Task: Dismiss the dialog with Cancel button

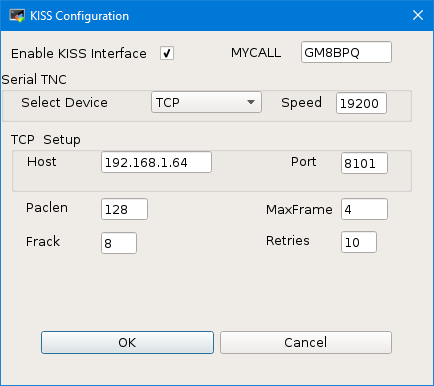Action: [306, 342]
